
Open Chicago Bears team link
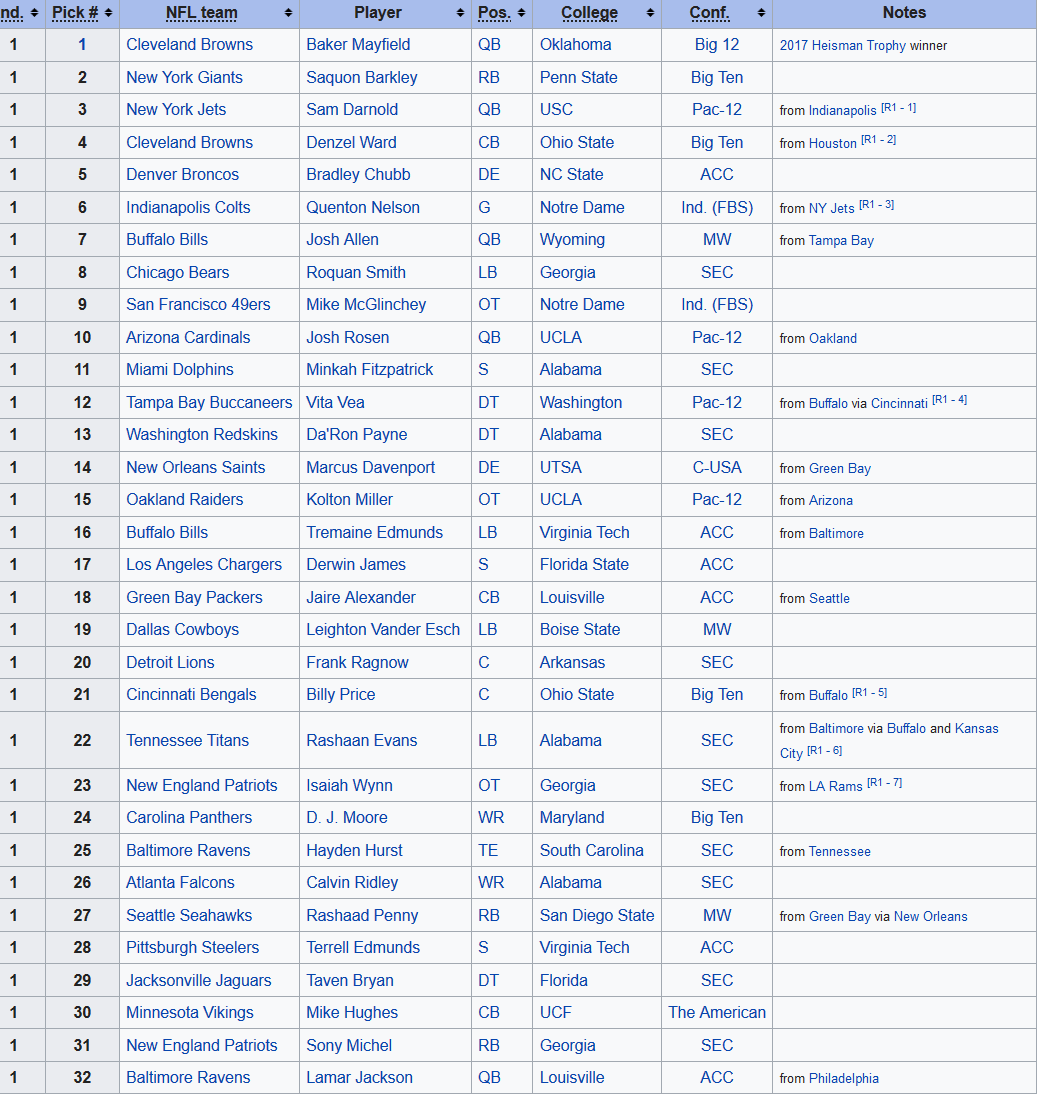177,272
